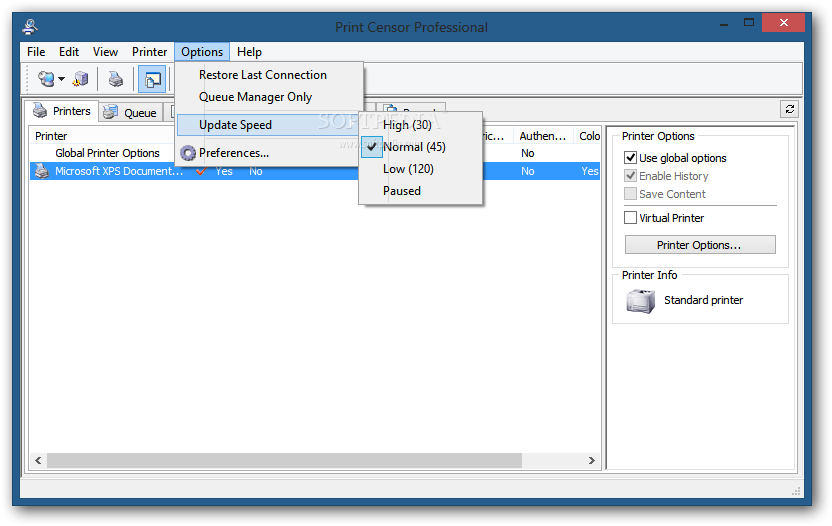Set update speed to Low (120)

click(x=408, y=169)
